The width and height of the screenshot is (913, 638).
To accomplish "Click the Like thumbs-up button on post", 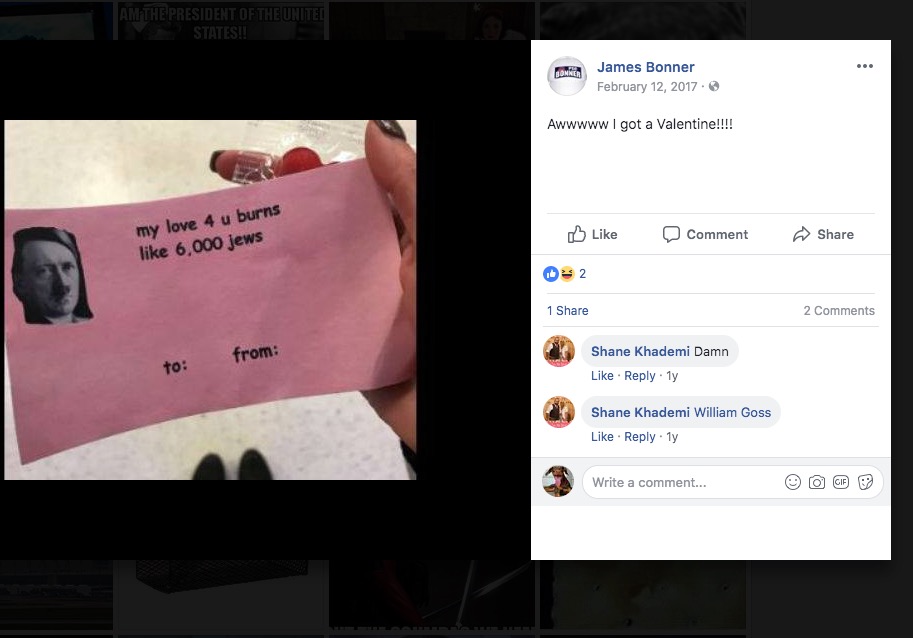I will pyautogui.click(x=593, y=234).
